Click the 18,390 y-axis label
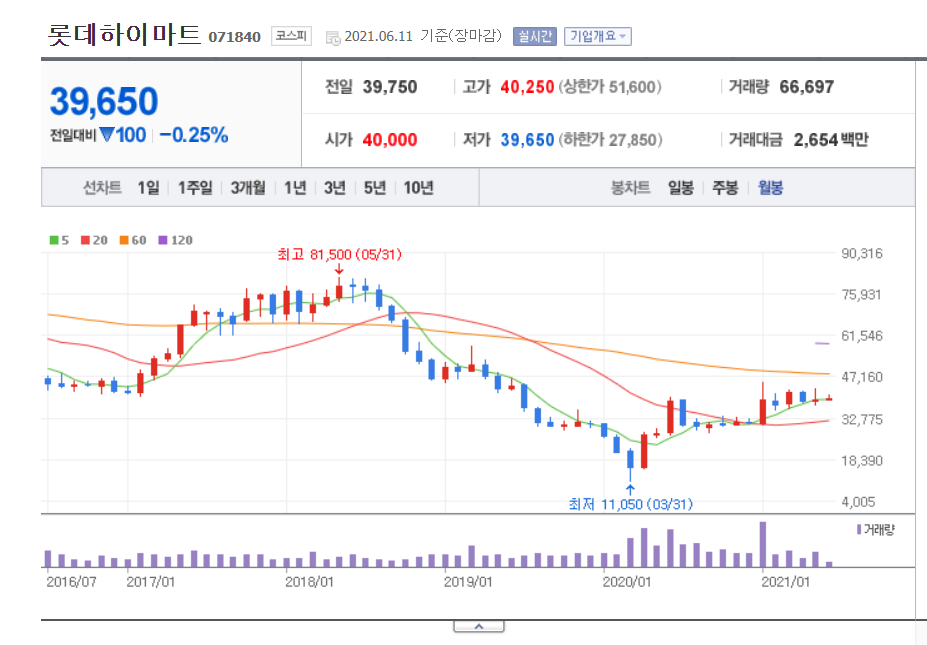The height and width of the screenshot is (645, 927). point(862,461)
